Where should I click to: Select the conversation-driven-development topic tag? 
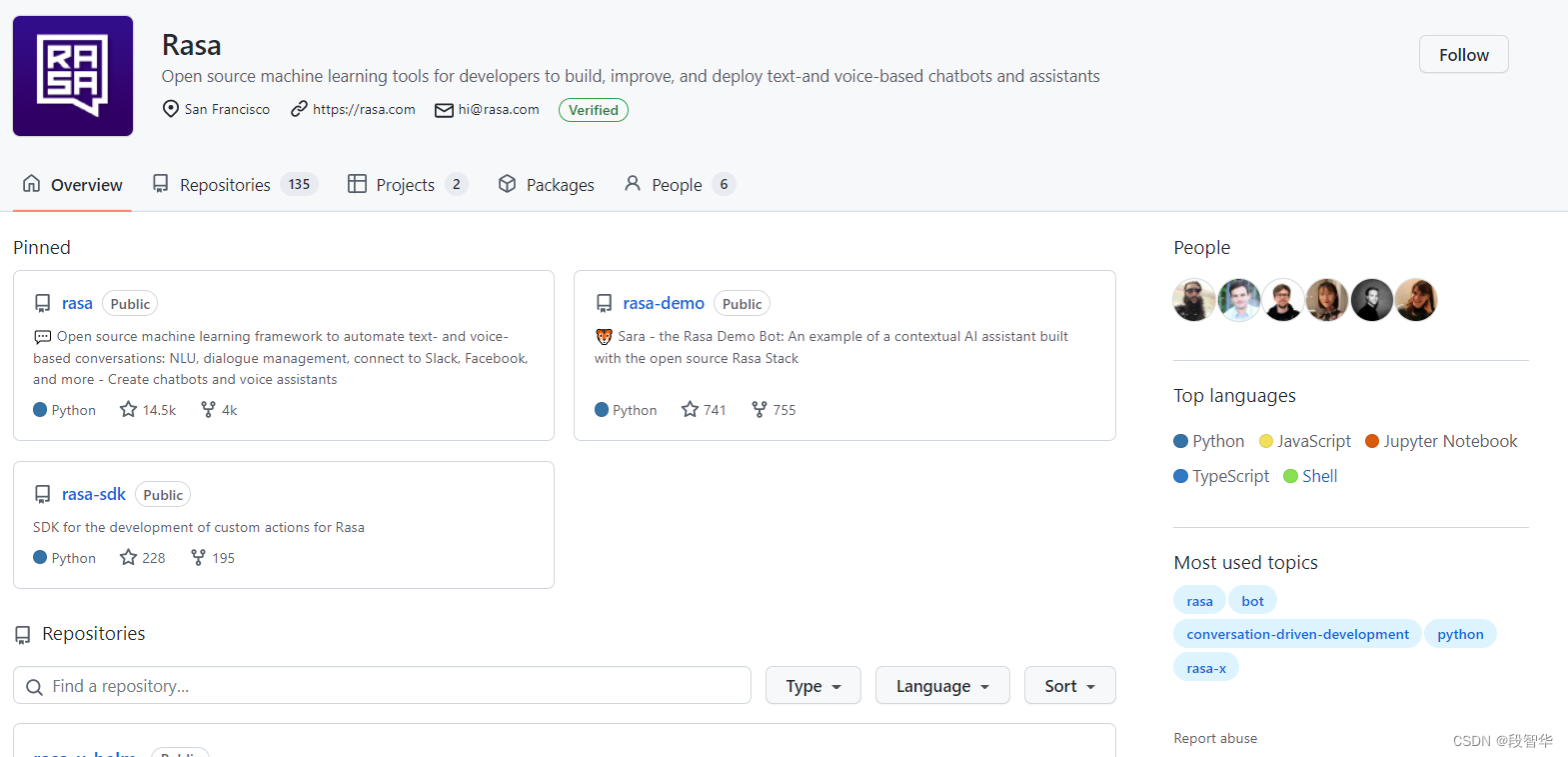pos(1297,634)
